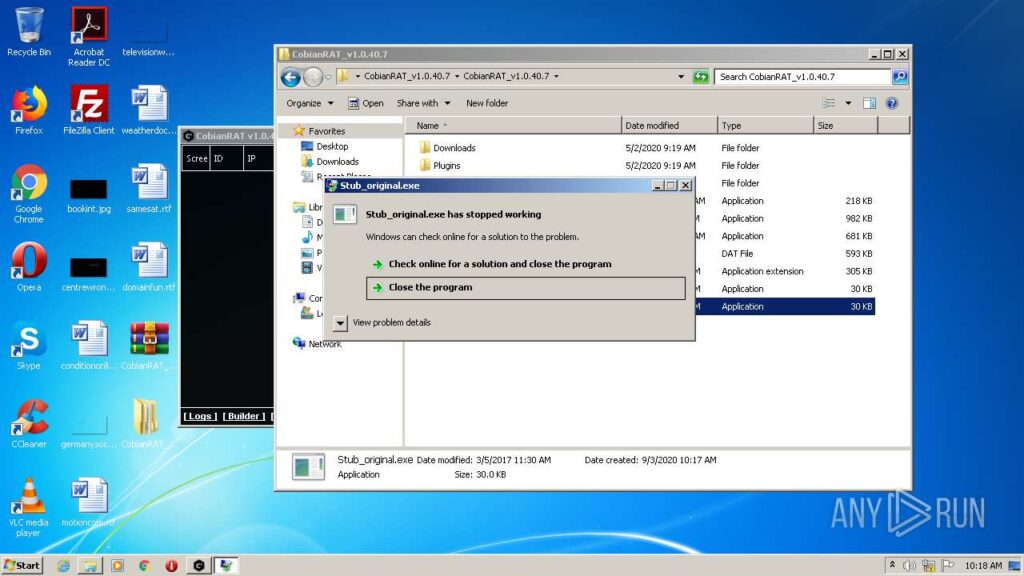Viewport: 1024px width, 576px height.
Task: Show hidden tray icons arrow
Action: [892, 565]
